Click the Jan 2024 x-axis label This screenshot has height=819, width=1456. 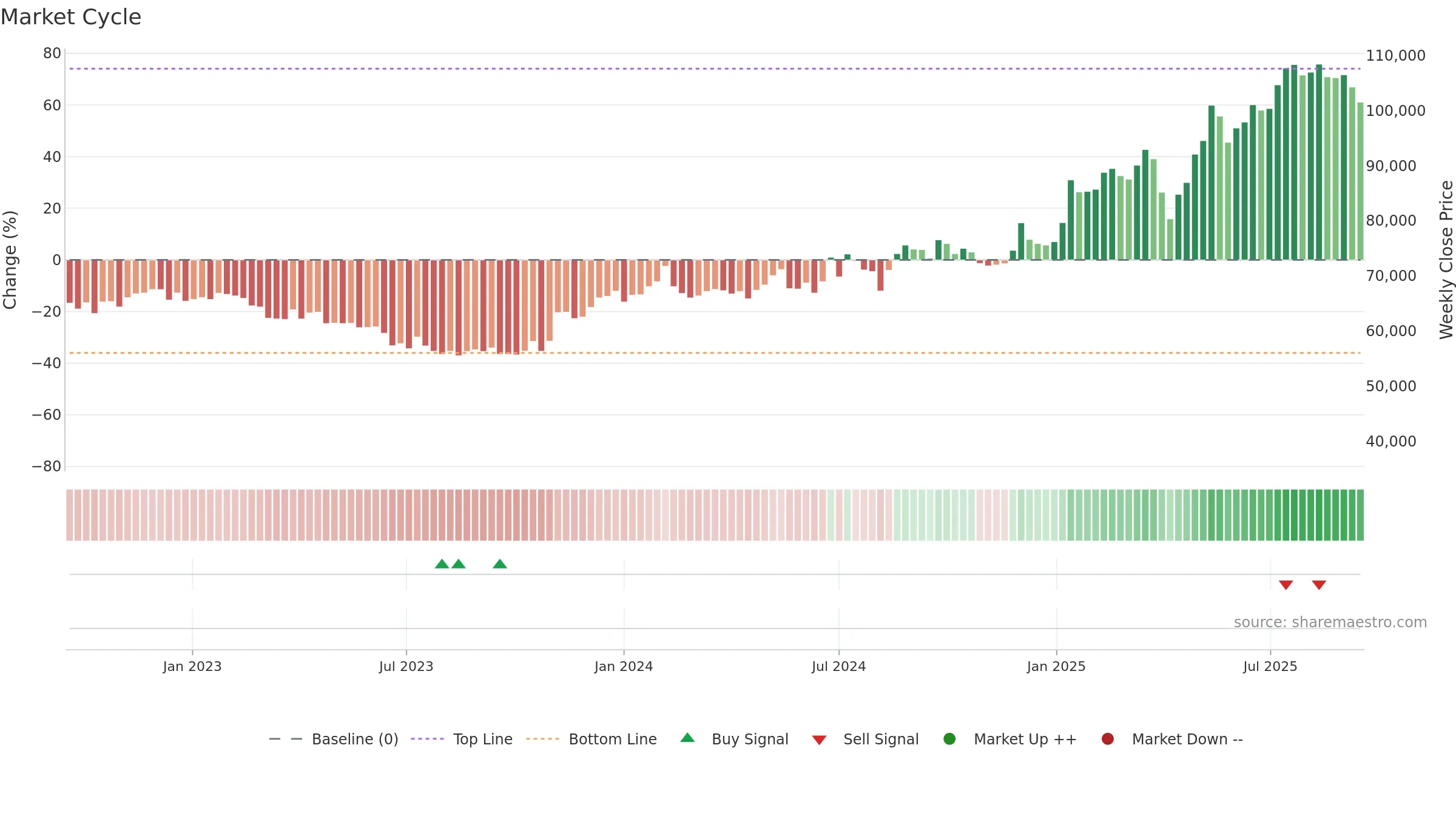click(624, 666)
